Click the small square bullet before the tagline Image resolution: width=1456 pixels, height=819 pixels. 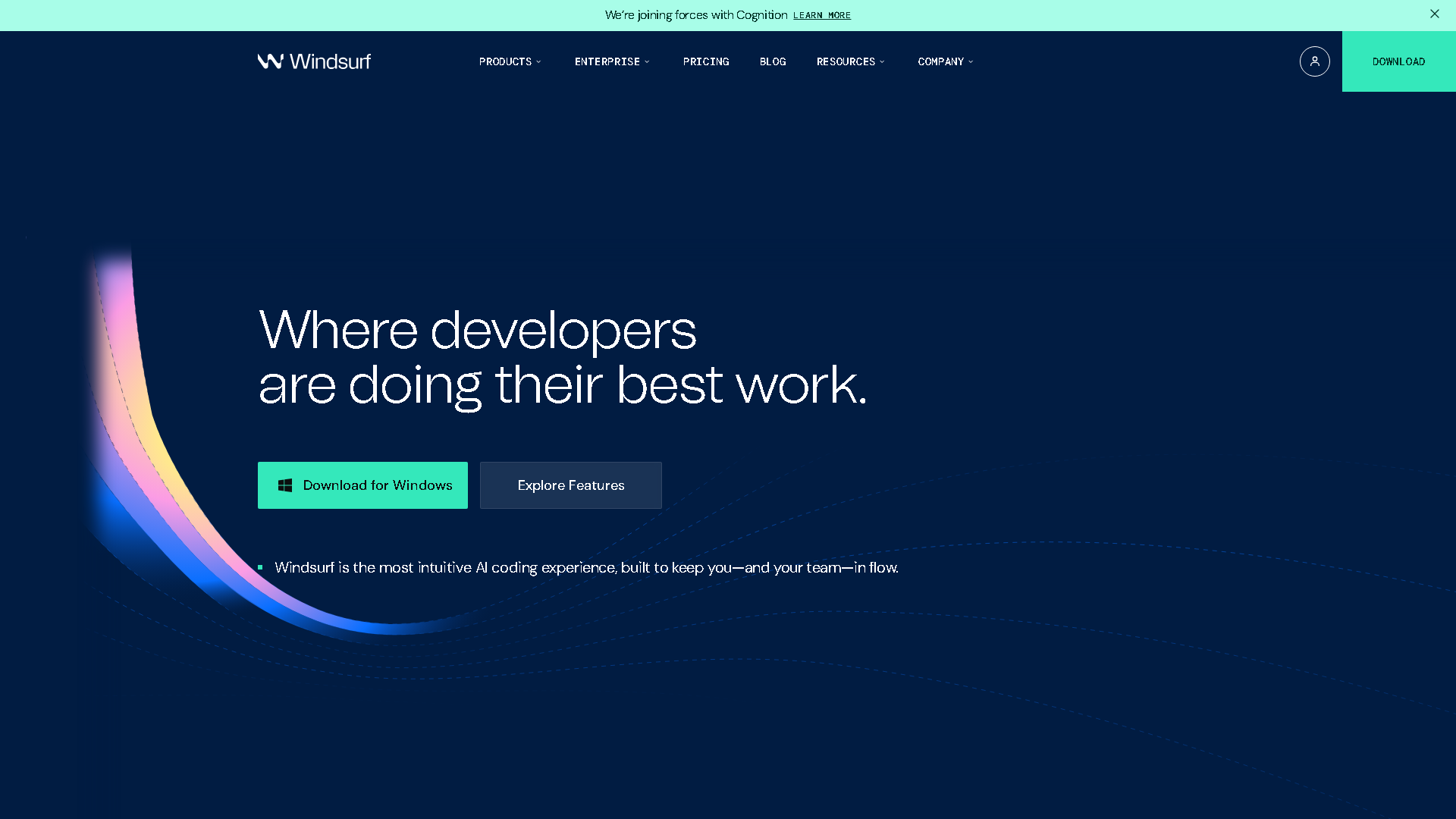261,566
